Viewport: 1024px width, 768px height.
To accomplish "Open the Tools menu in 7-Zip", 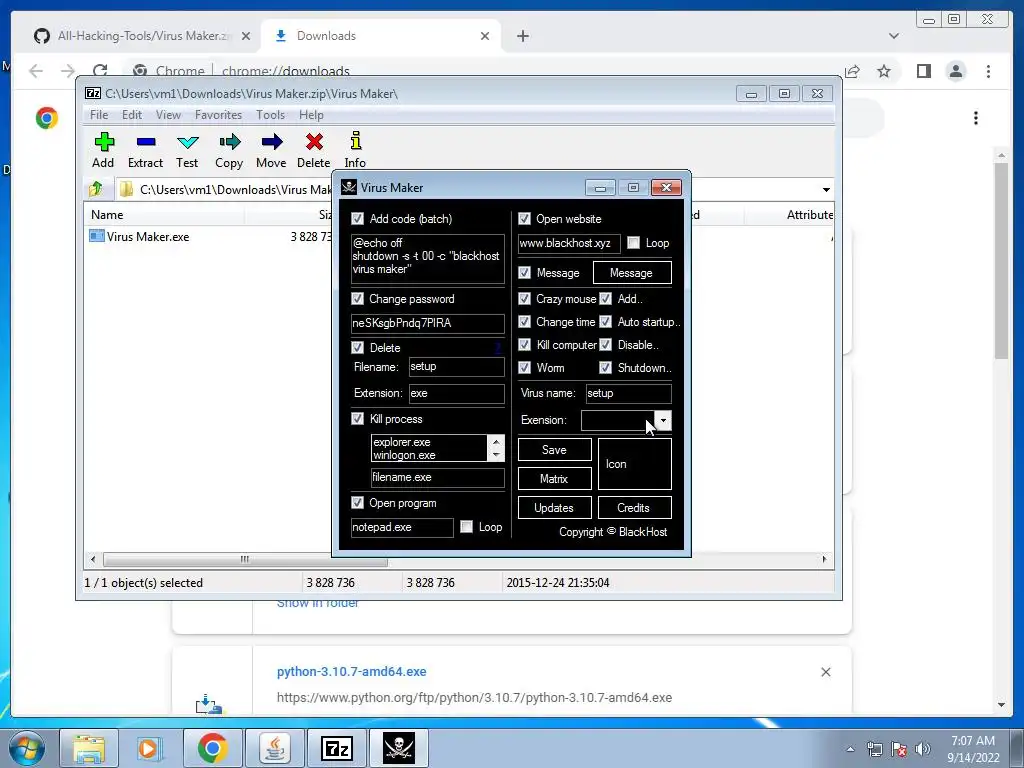I will (270, 115).
